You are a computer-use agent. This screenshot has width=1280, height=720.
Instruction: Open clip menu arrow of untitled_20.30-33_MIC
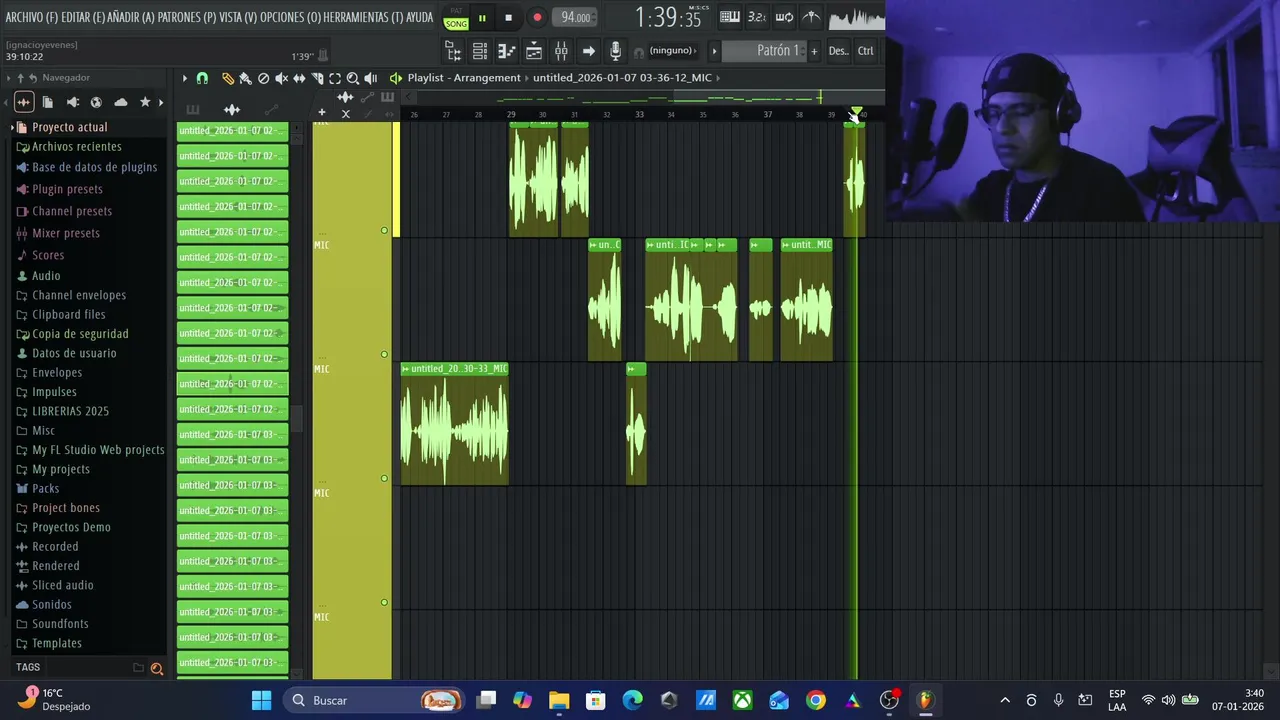405,369
